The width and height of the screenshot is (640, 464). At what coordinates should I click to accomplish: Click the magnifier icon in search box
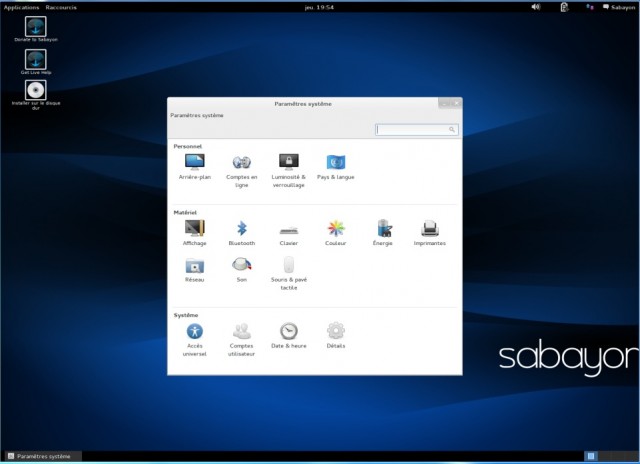tap(452, 129)
